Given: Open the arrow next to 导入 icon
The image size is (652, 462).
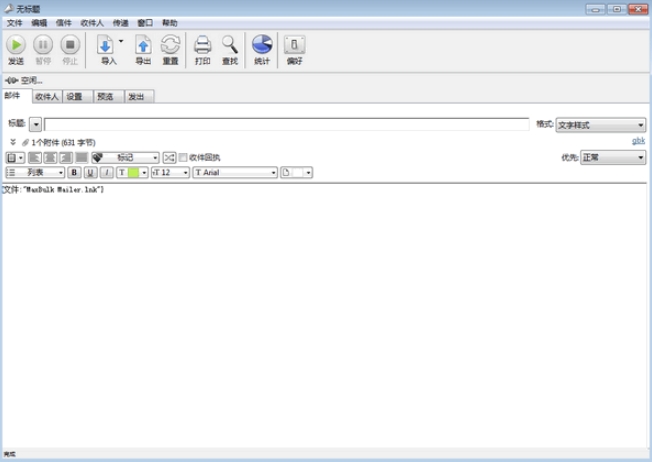Looking at the screenshot, I should (121, 41).
